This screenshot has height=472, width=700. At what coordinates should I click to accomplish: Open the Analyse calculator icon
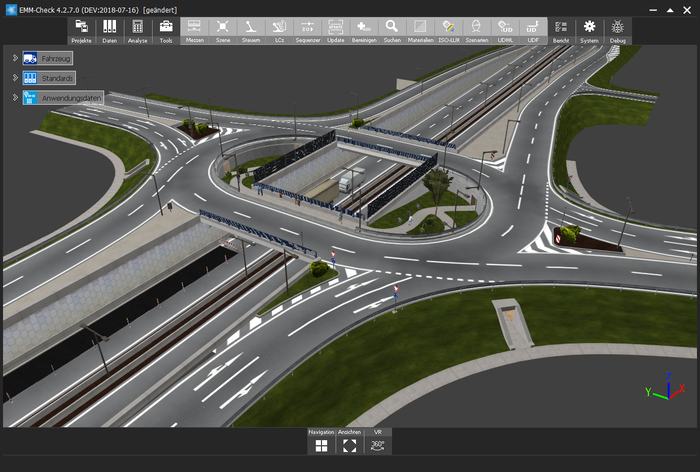point(137,29)
